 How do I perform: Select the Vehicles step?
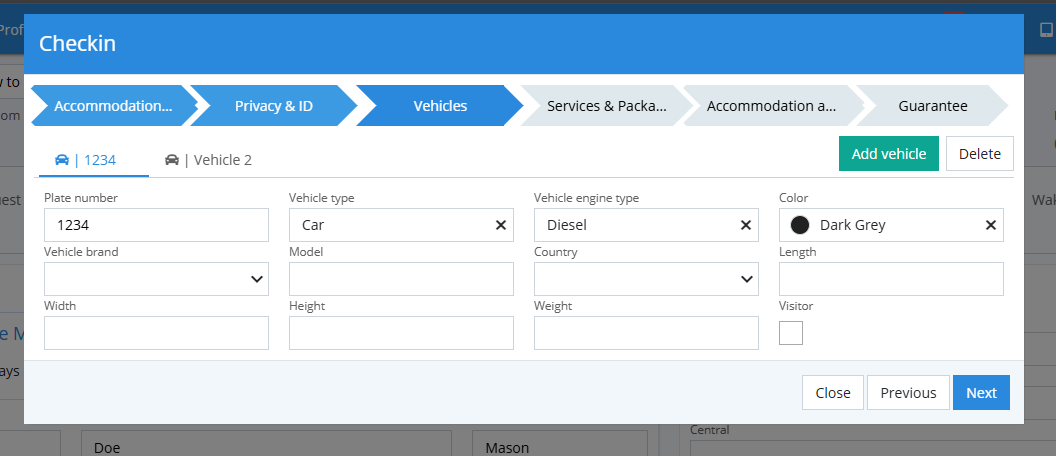(440, 106)
